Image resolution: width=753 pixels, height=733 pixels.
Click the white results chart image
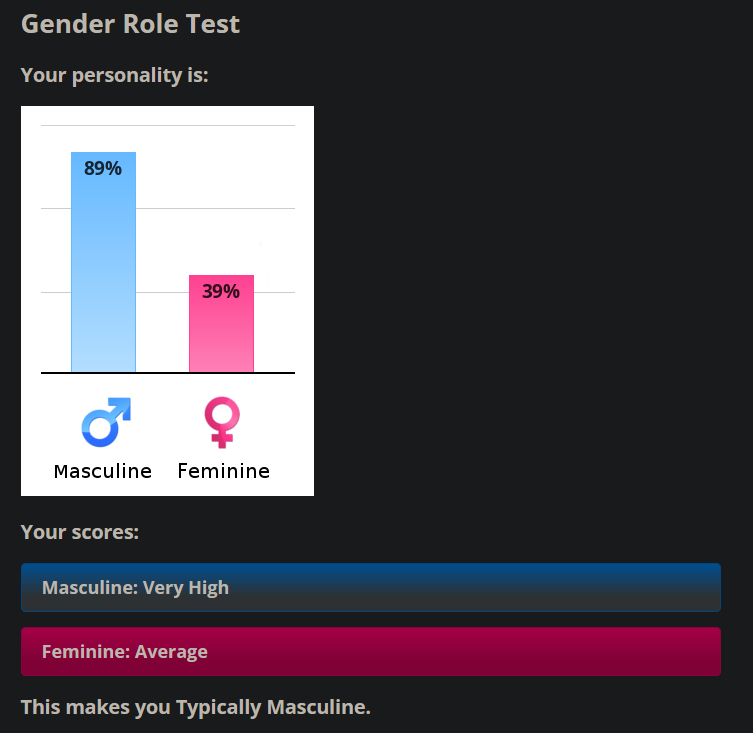tap(167, 301)
